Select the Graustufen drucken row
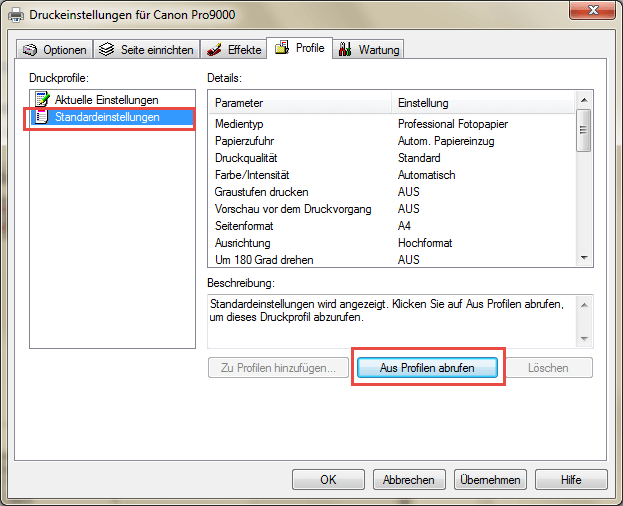The image size is (623, 506). click(392, 192)
